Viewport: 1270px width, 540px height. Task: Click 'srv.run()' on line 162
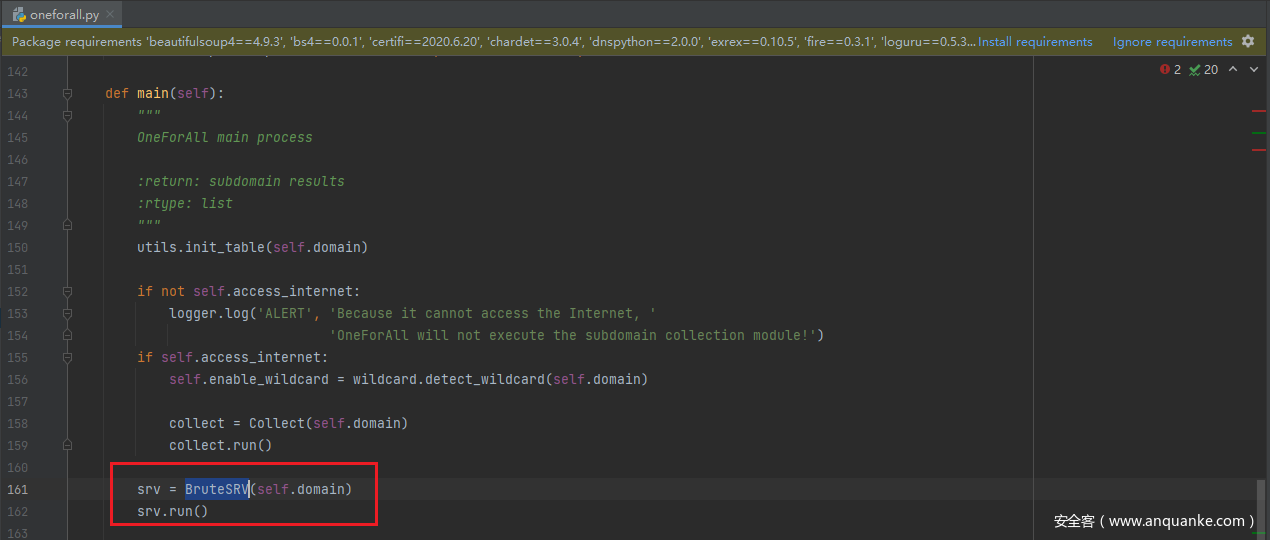pos(173,511)
